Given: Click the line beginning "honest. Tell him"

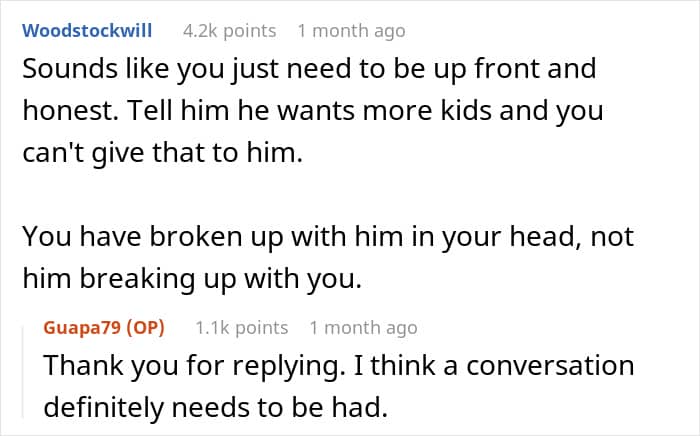Looking at the screenshot, I should click(312, 111).
